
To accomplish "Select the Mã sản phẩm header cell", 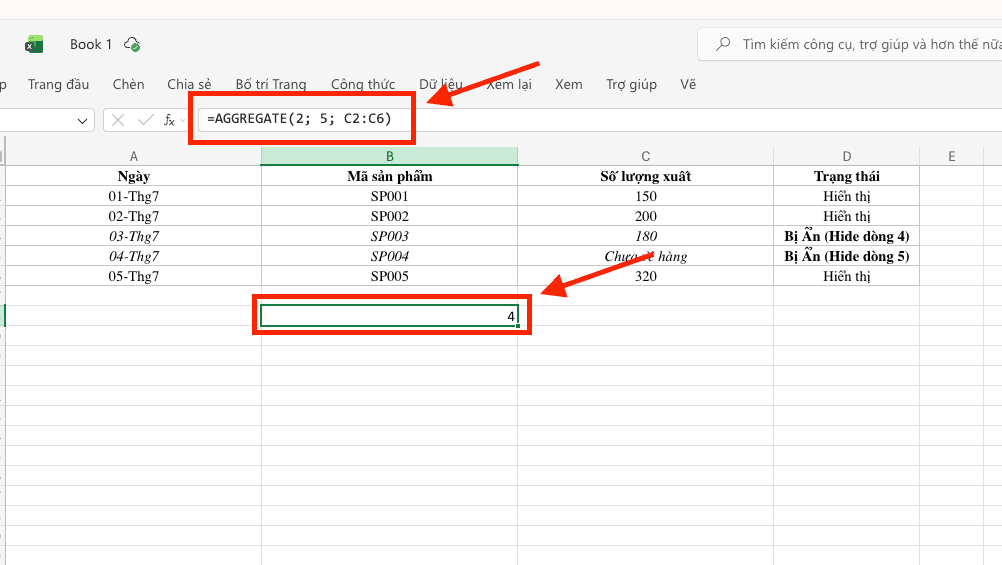I will [x=390, y=176].
